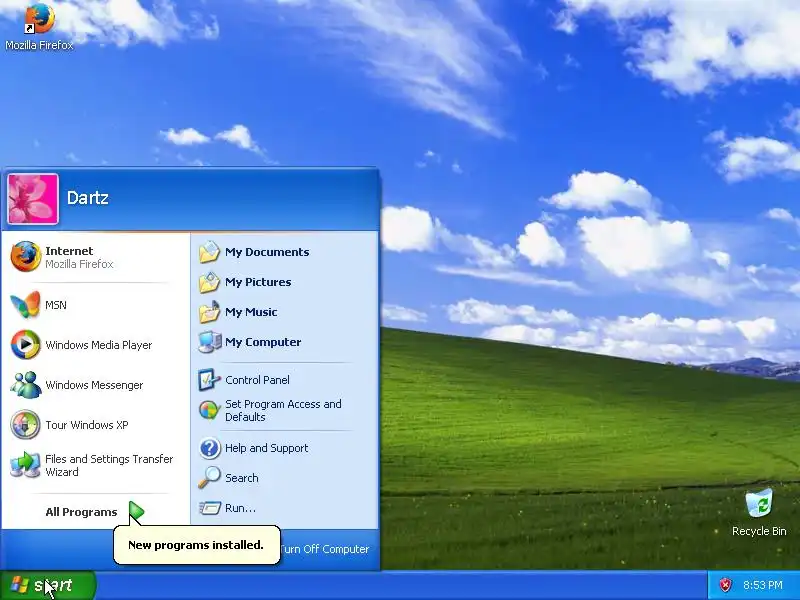
Task: Click the Set Program Access and Defaults icon
Action: coord(209,410)
